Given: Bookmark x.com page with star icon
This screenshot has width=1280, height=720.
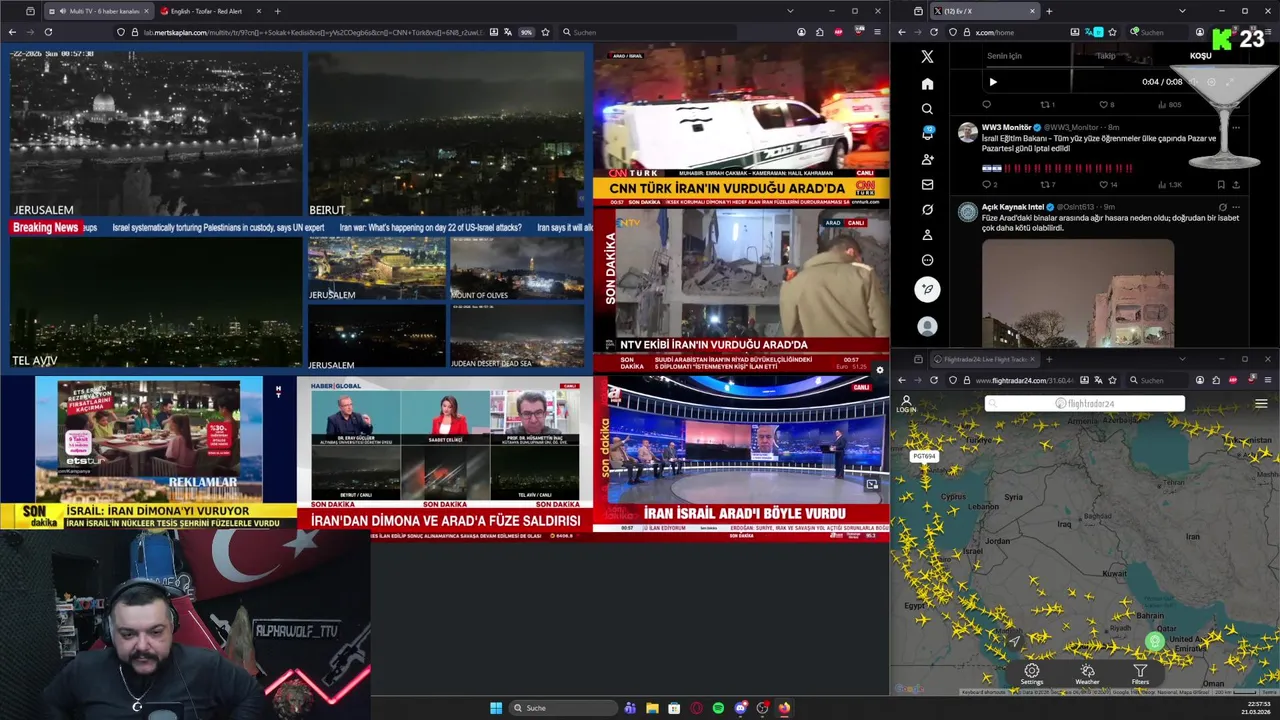Looking at the screenshot, I should [x=1111, y=32].
